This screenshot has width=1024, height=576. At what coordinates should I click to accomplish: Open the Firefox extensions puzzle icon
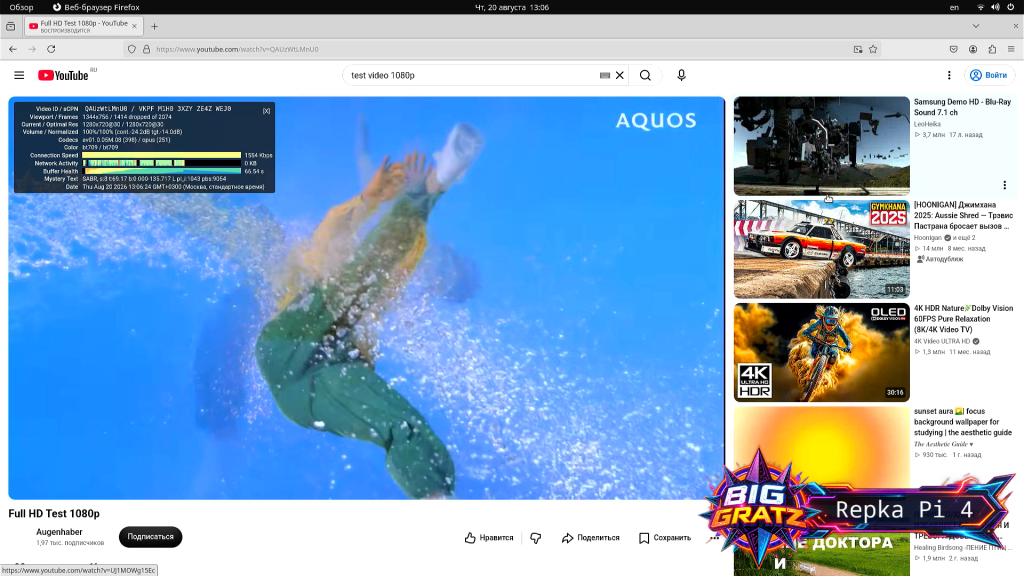pos(992,49)
